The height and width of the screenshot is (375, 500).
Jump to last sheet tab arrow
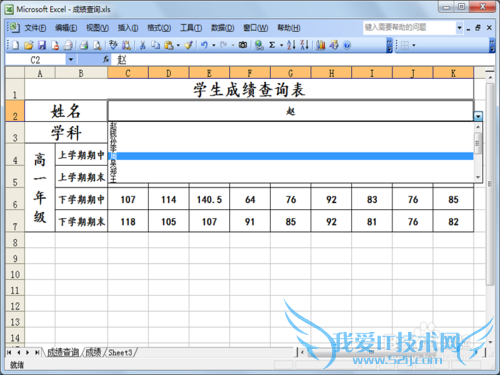coord(37,352)
